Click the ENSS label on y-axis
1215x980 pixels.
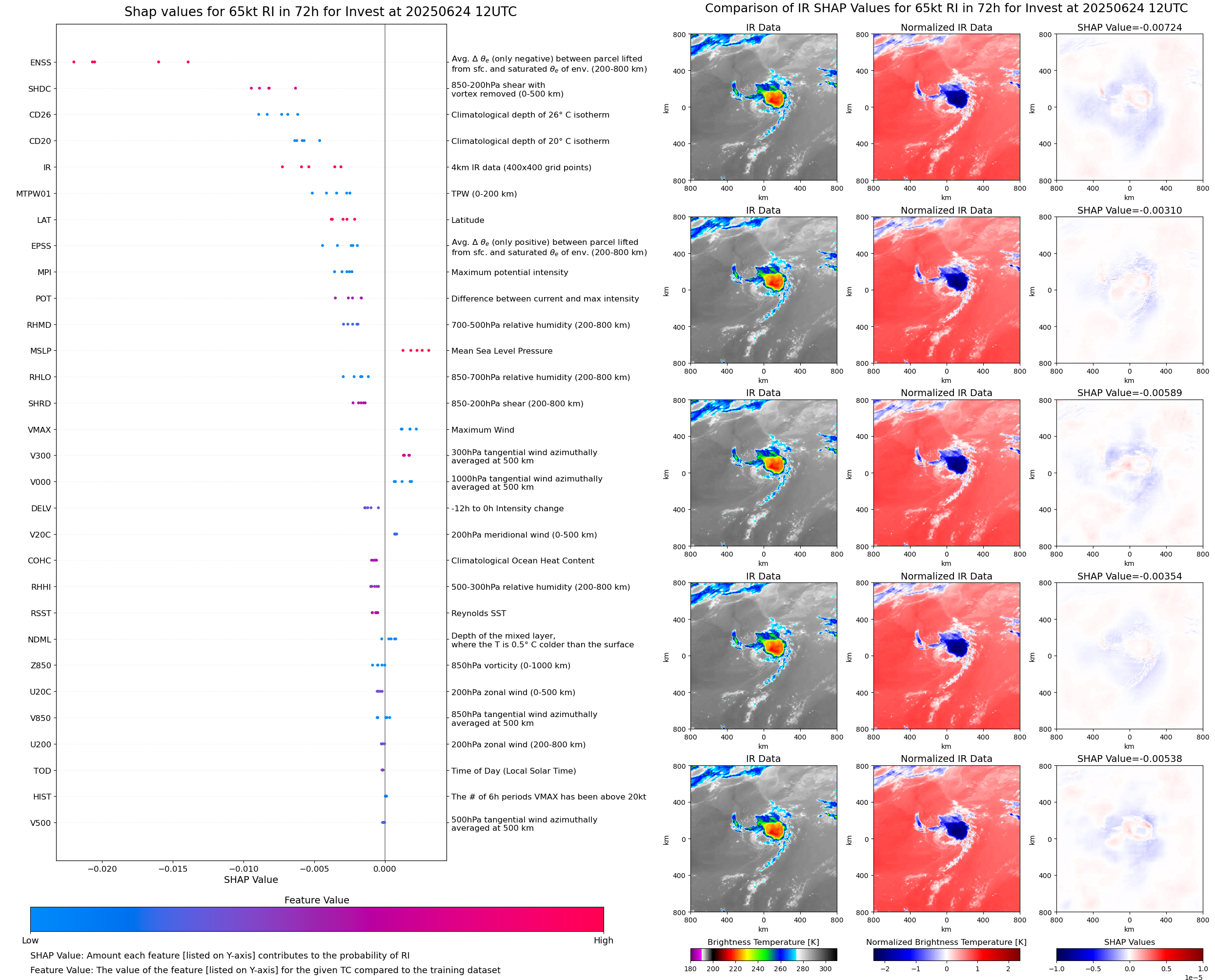[40, 62]
